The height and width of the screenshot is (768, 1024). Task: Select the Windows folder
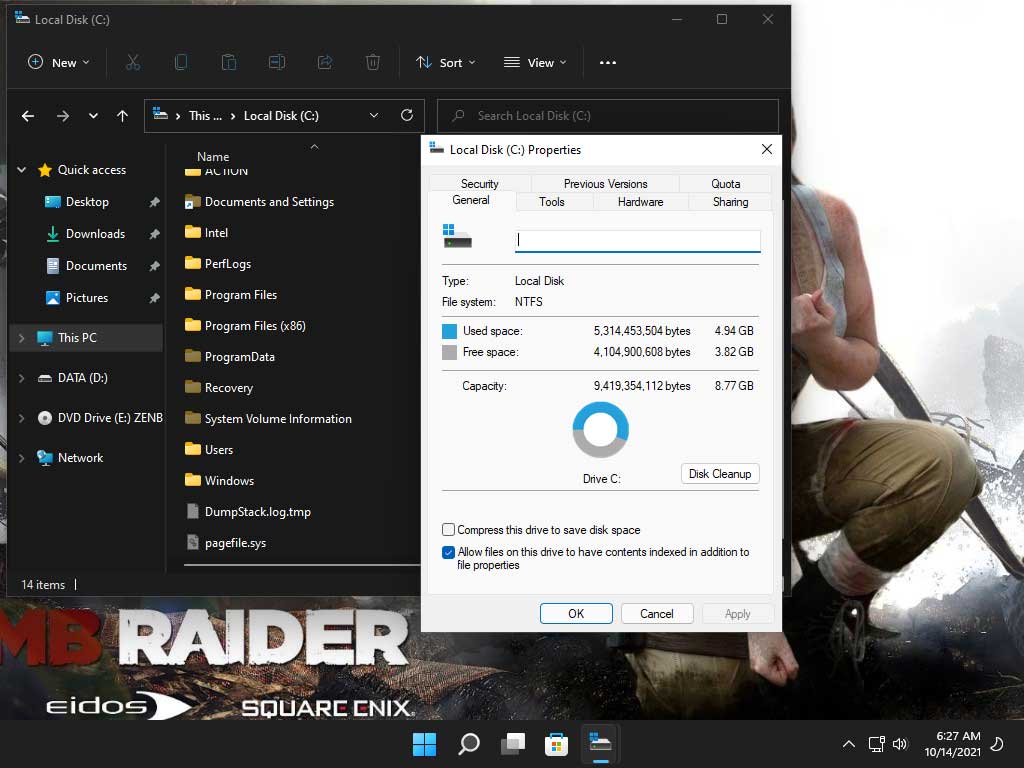219,481
